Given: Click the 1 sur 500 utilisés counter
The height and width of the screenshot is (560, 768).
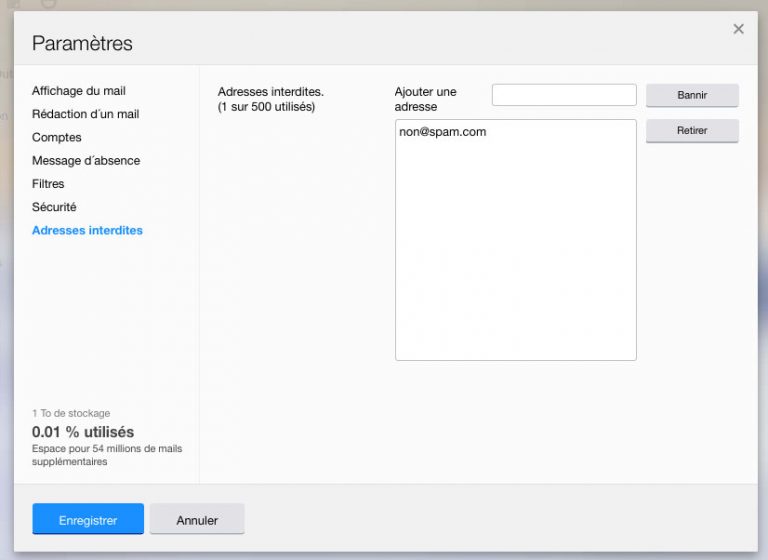Looking at the screenshot, I should (x=266, y=107).
